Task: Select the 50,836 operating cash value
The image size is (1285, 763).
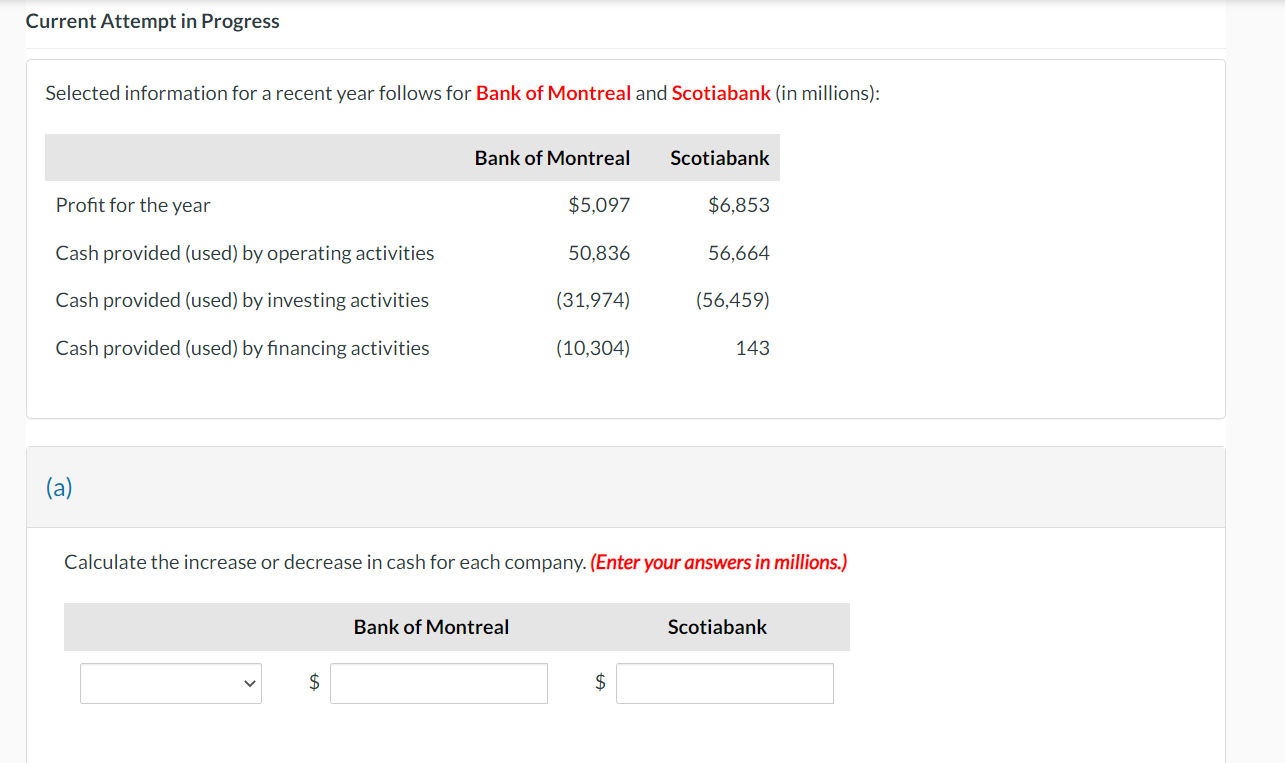Action: point(599,253)
